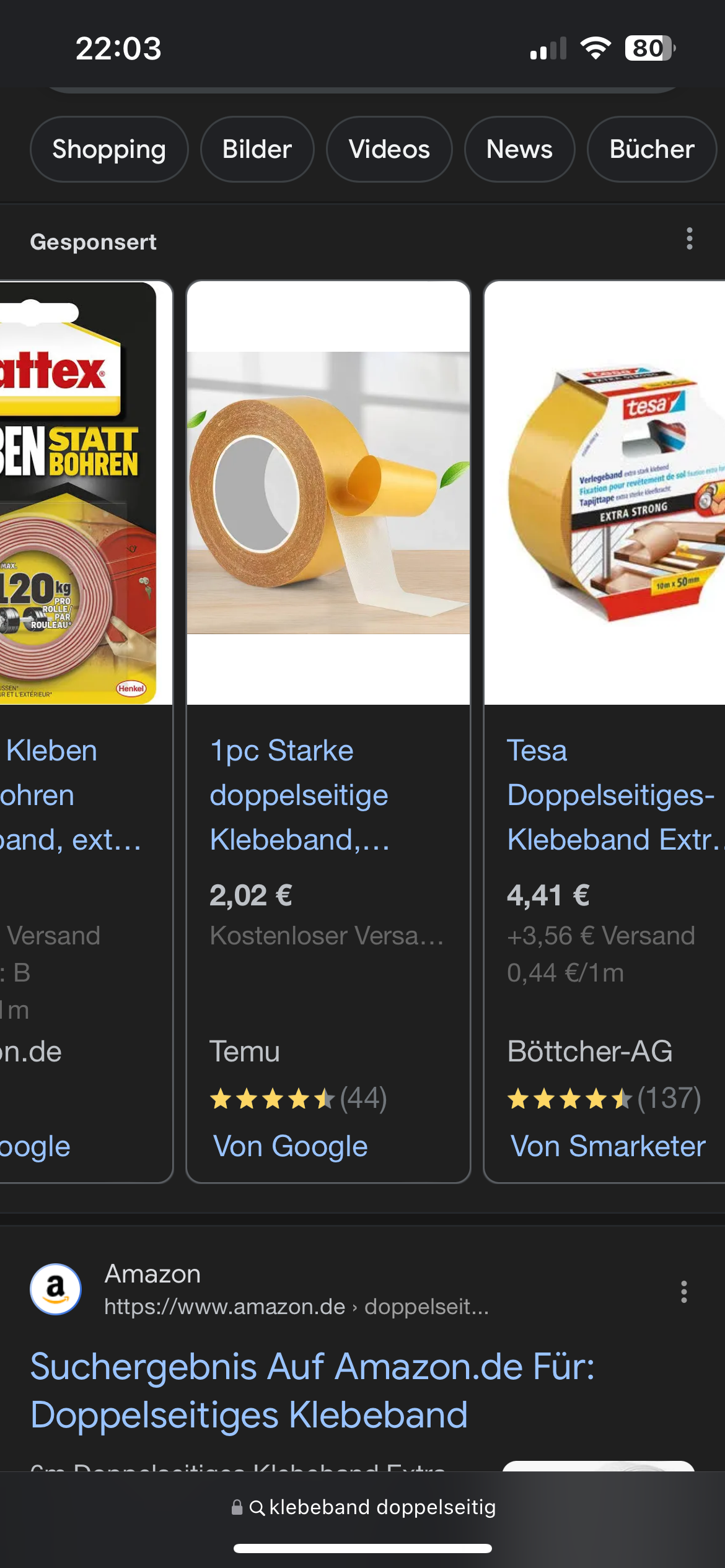
Task: Open the Tesa tape product image
Action: tap(605, 493)
